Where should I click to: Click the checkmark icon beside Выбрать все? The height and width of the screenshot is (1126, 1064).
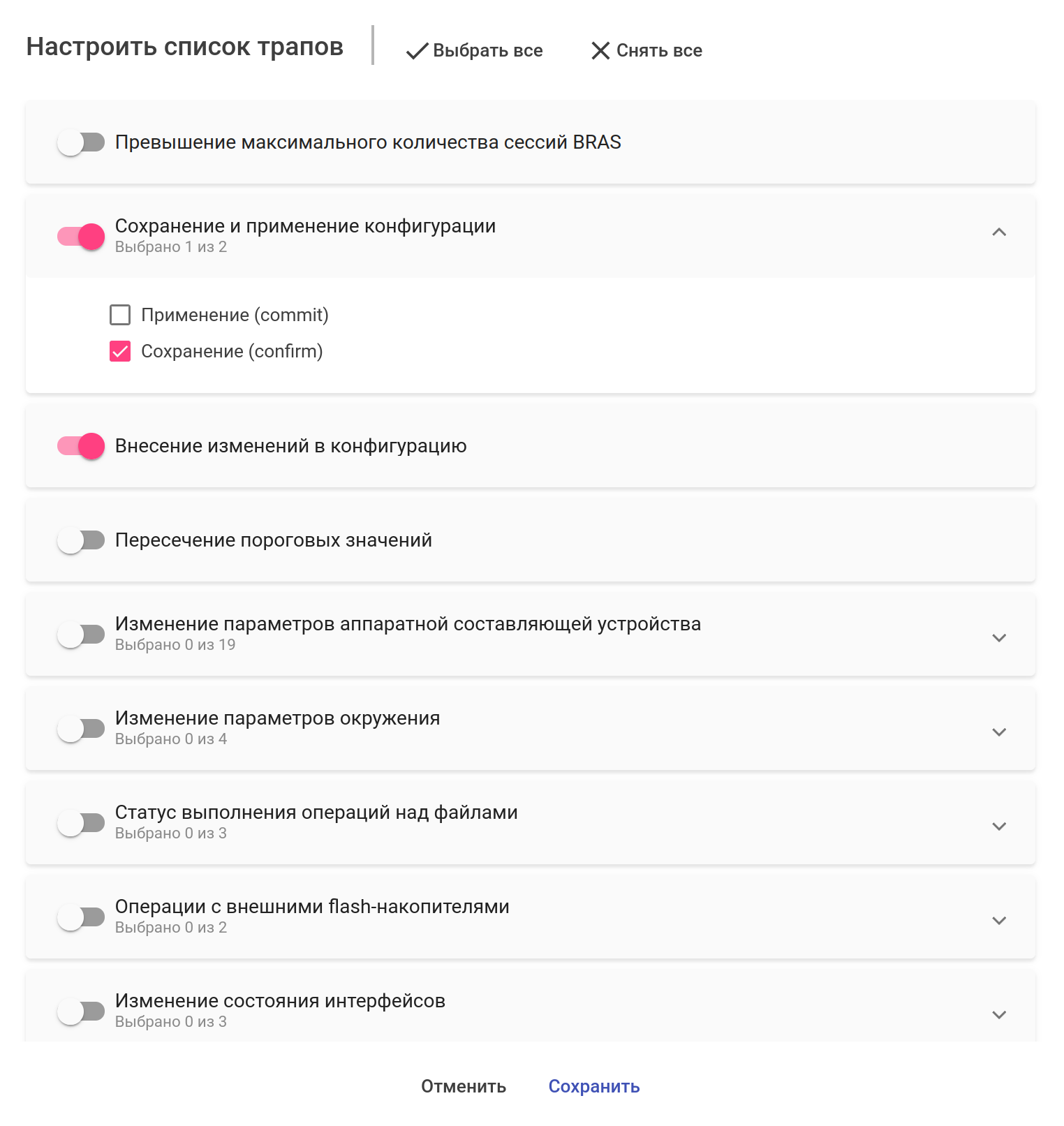[417, 51]
